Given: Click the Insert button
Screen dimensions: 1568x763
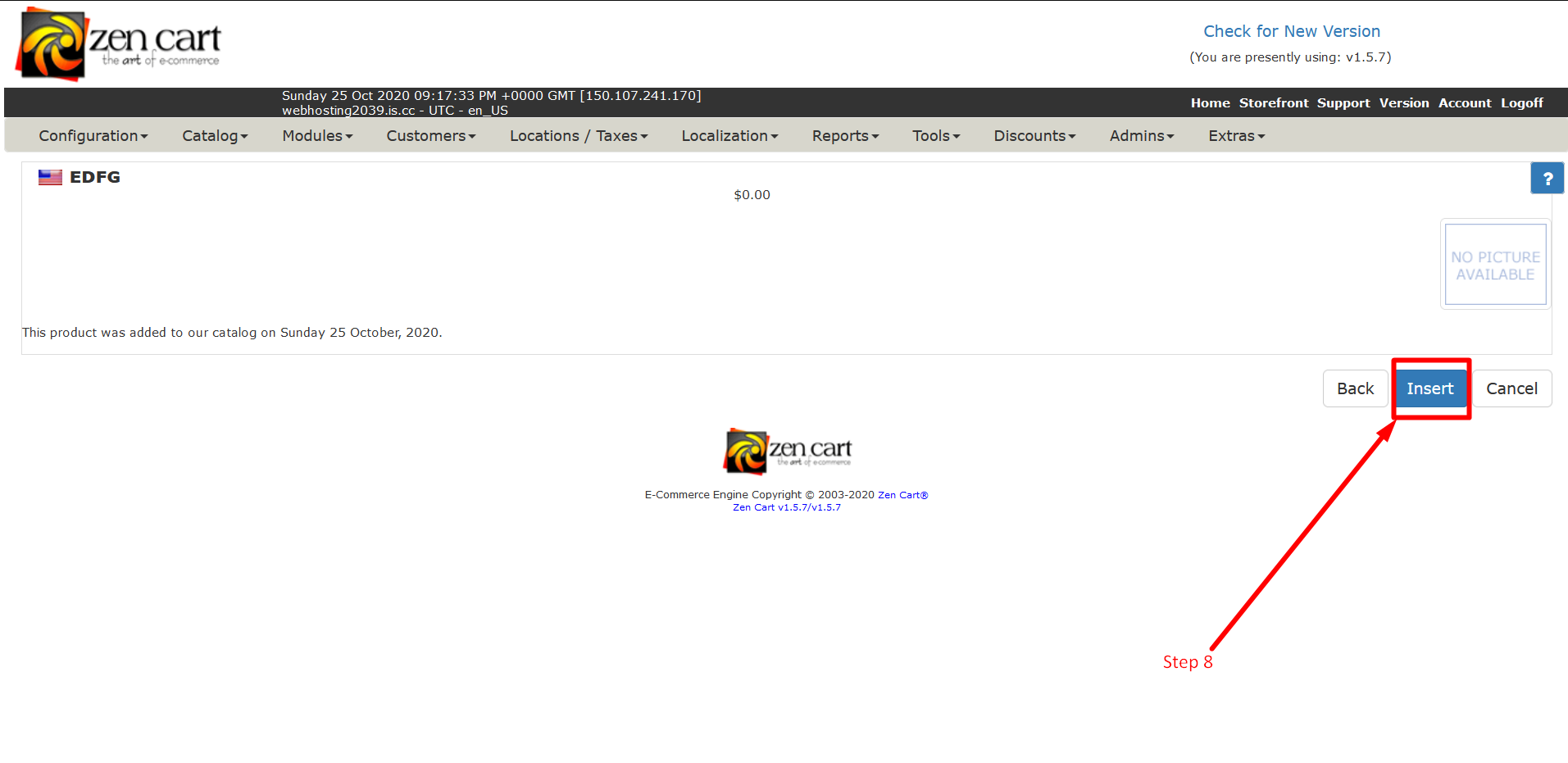Looking at the screenshot, I should (x=1430, y=388).
